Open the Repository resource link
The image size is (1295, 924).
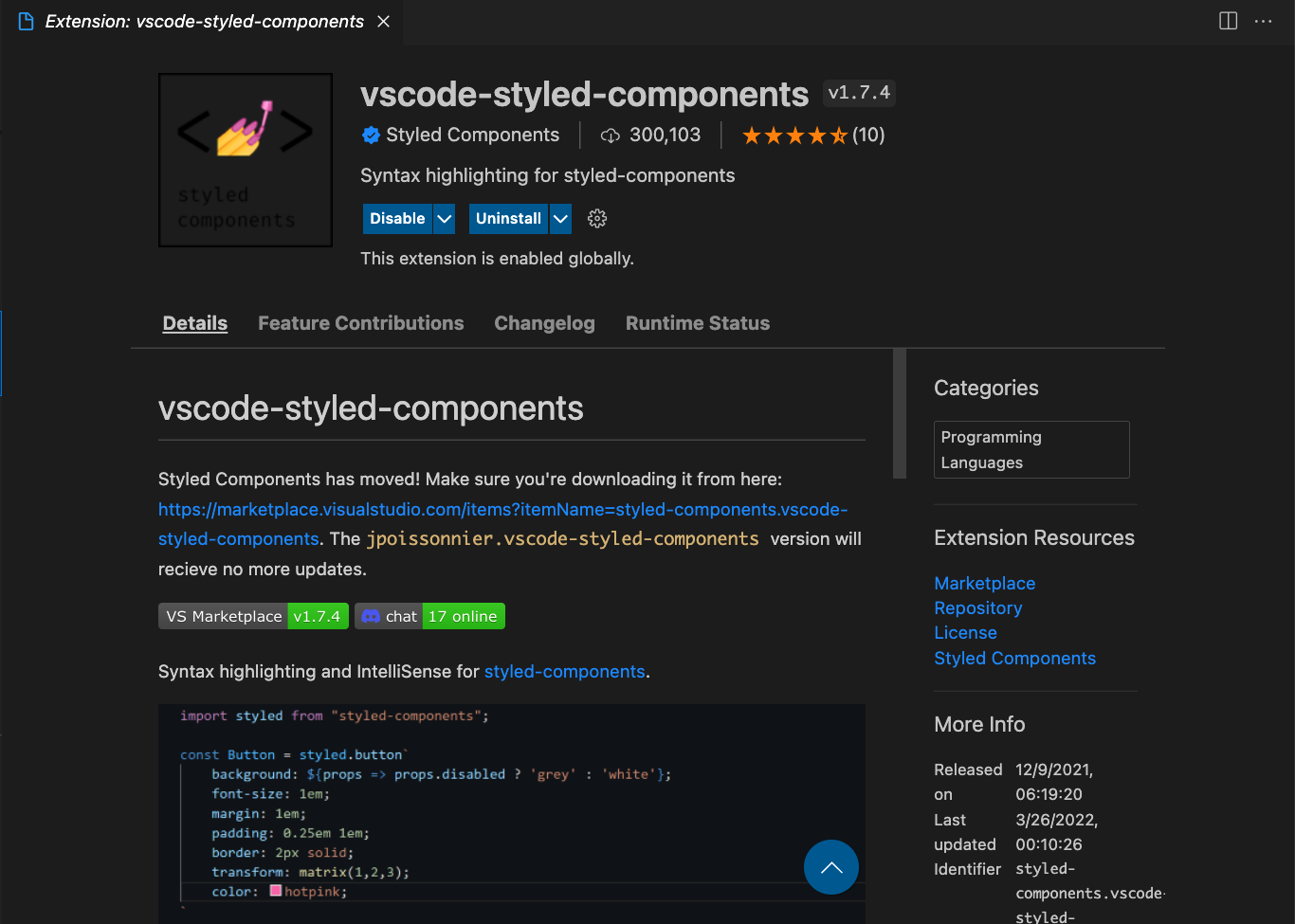[977, 608]
